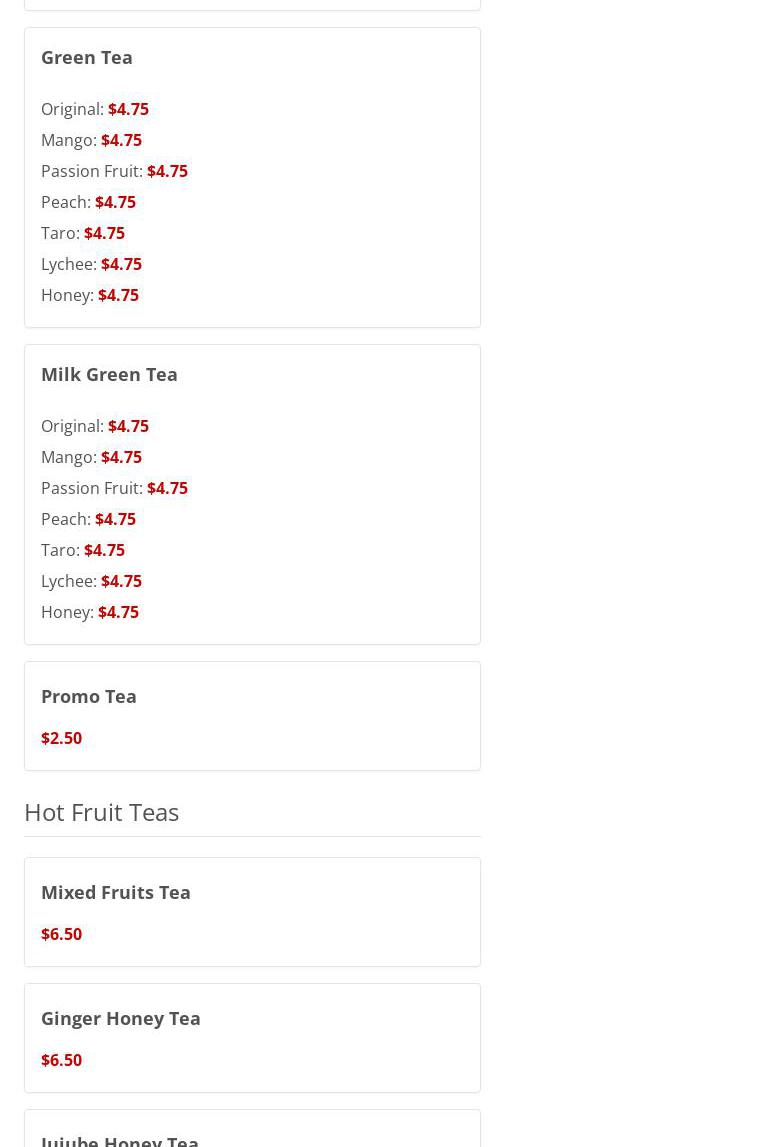The image size is (770, 1147).
Task: Open the Ginger Honey Tea item
Action: [x=252, y=1038]
